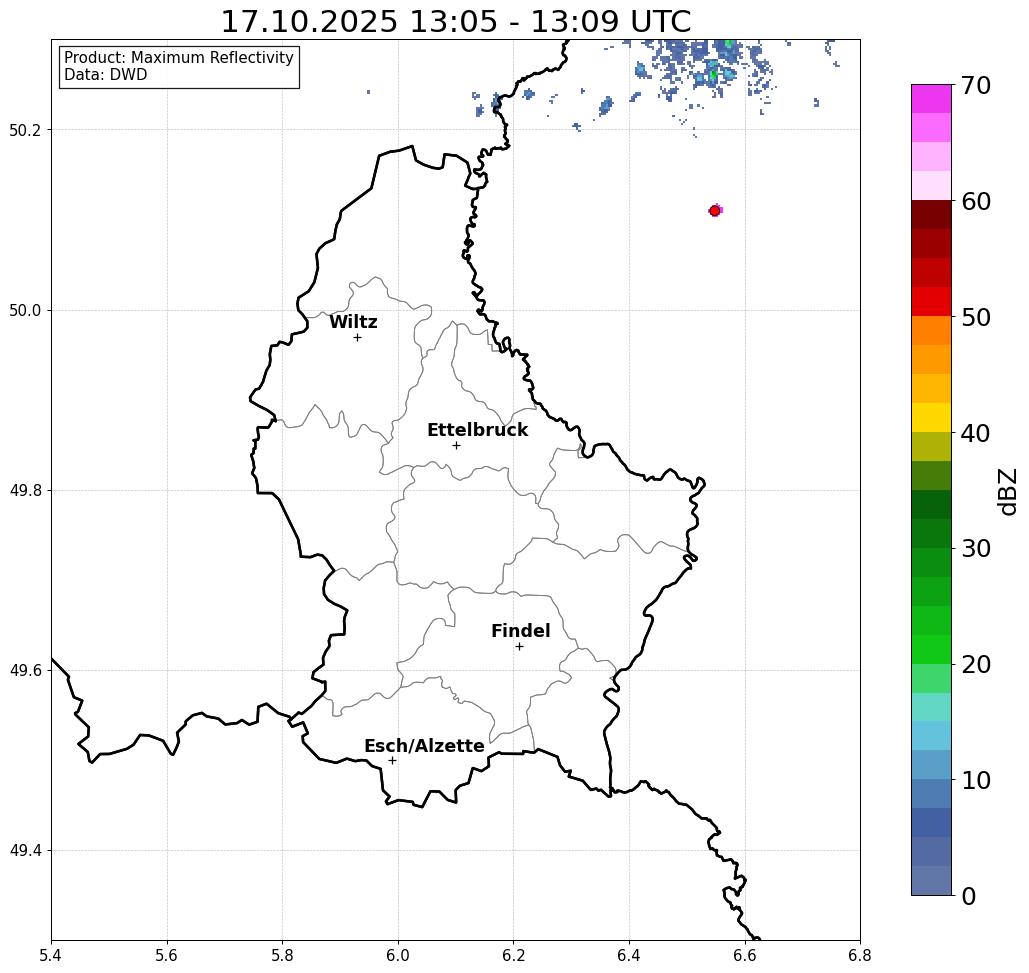Click the colorbar tick label 30
The width and height of the screenshot is (1029, 973).
976,549
